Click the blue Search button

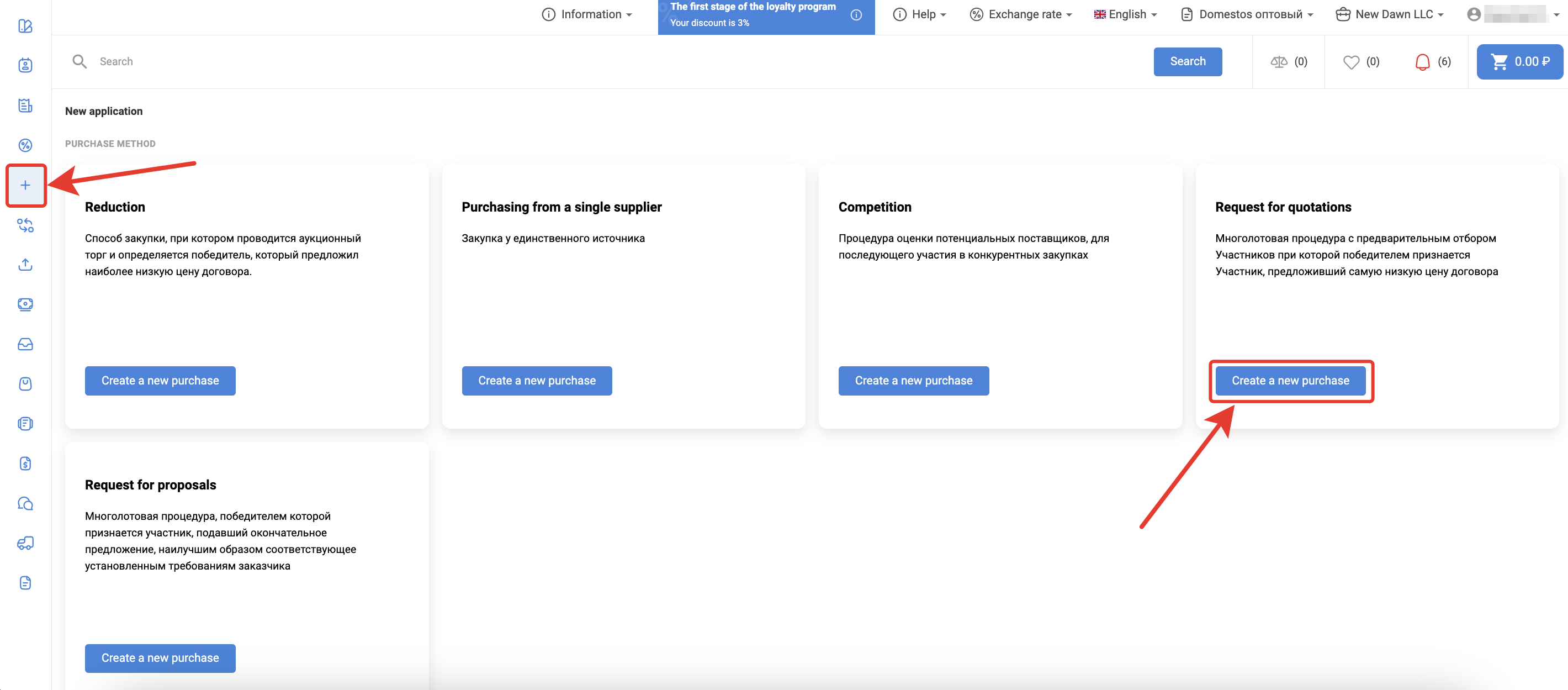(x=1187, y=61)
